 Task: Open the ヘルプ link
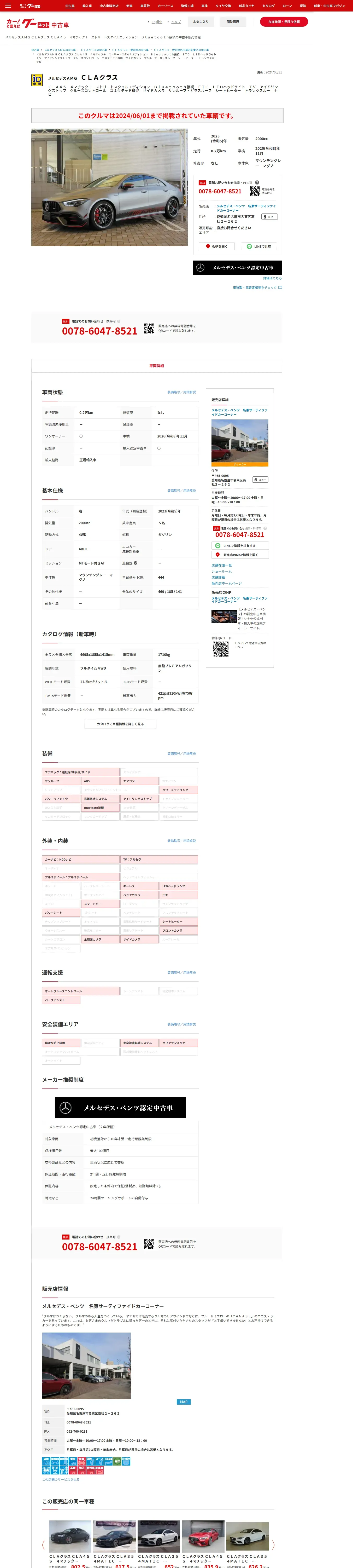(x=176, y=22)
